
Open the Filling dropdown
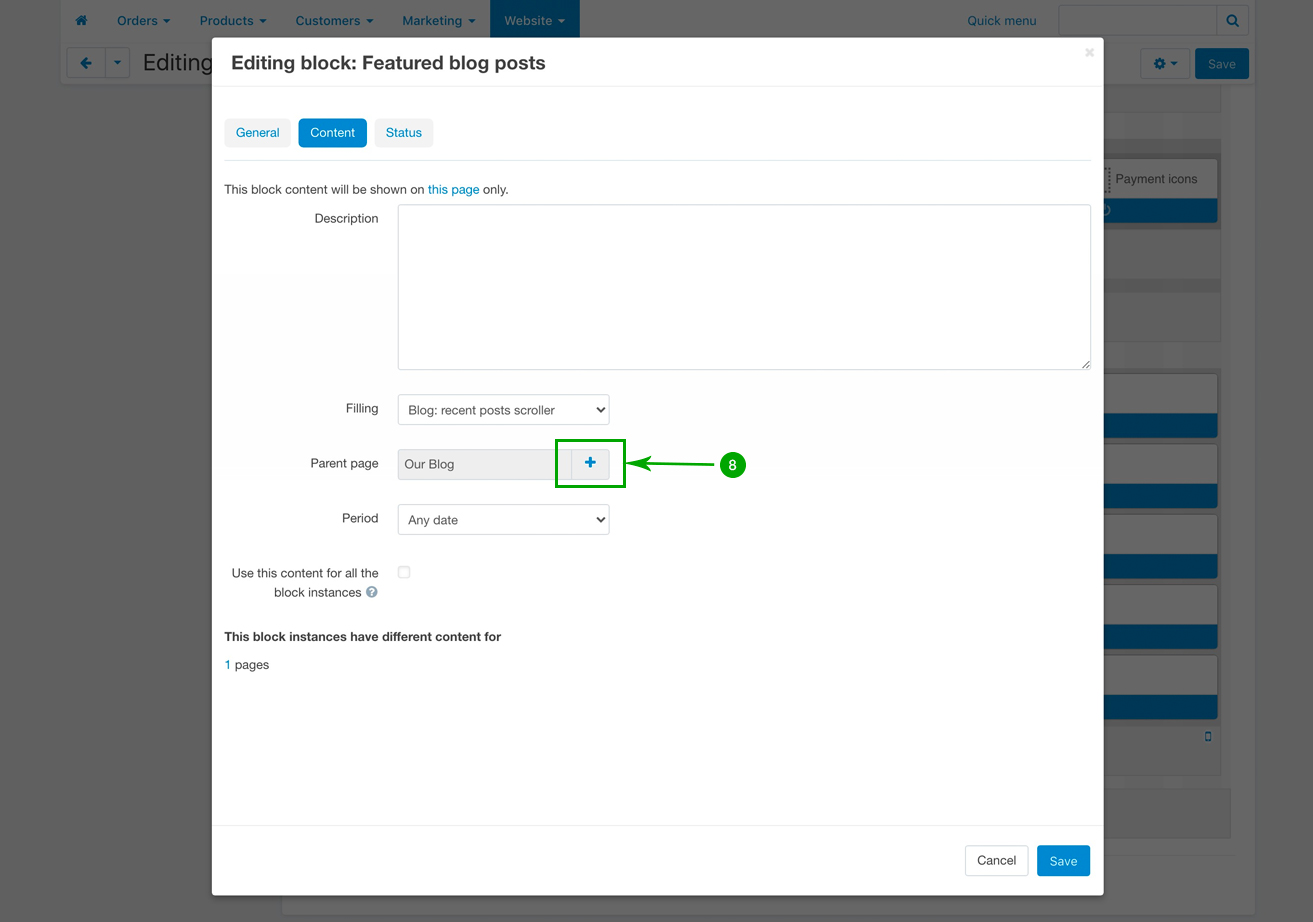[x=503, y=410]
